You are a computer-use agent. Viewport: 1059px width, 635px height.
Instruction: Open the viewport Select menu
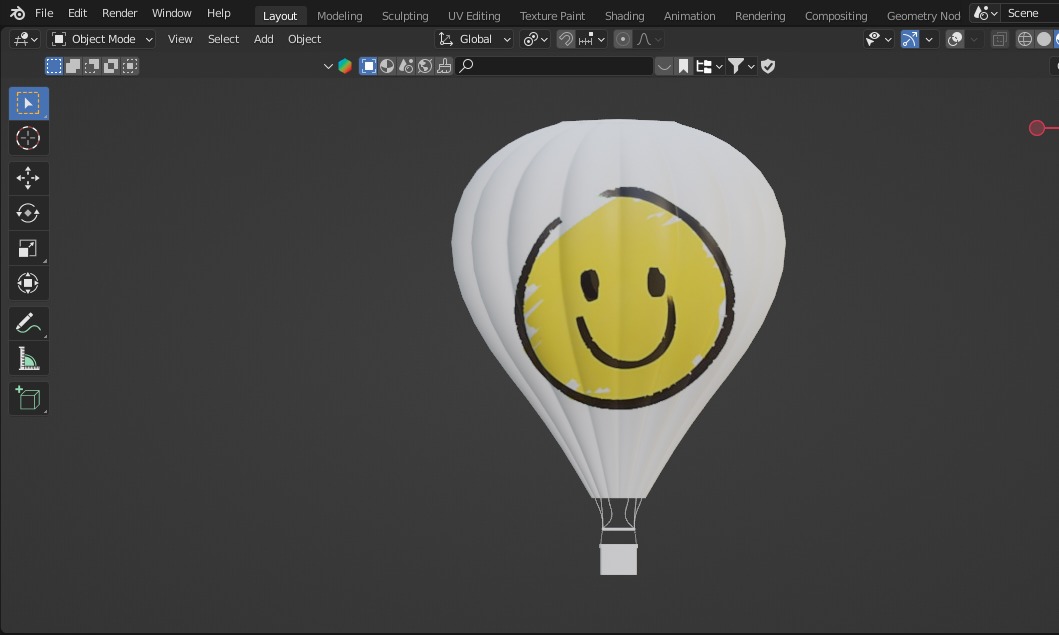(224, 39)
